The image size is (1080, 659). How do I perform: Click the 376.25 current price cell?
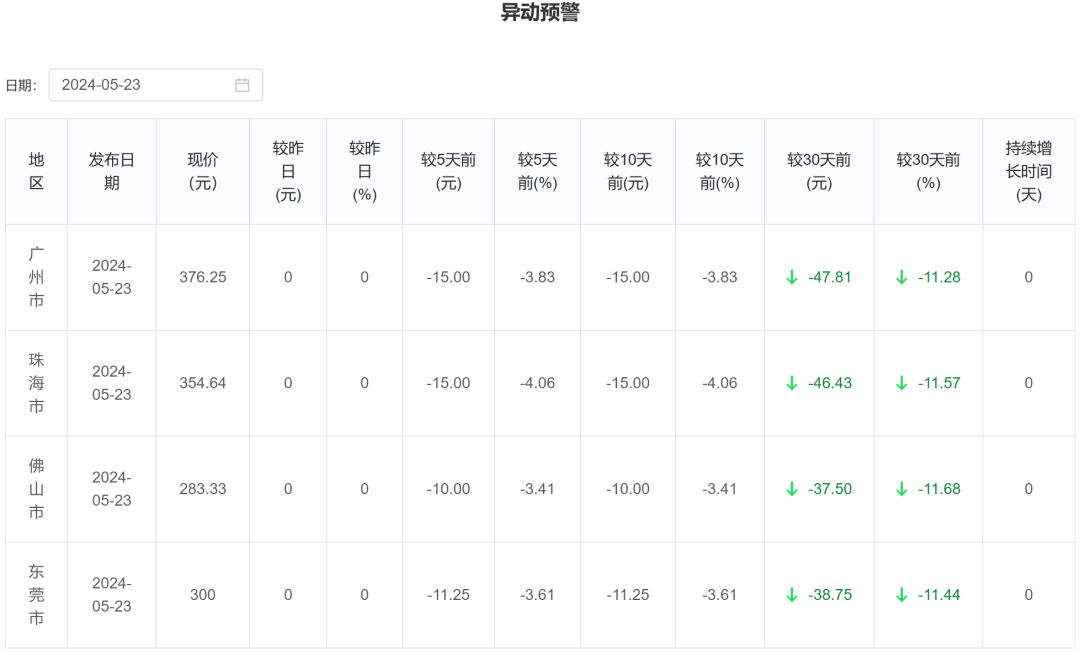pyautogui.click(x=203, y=277)
